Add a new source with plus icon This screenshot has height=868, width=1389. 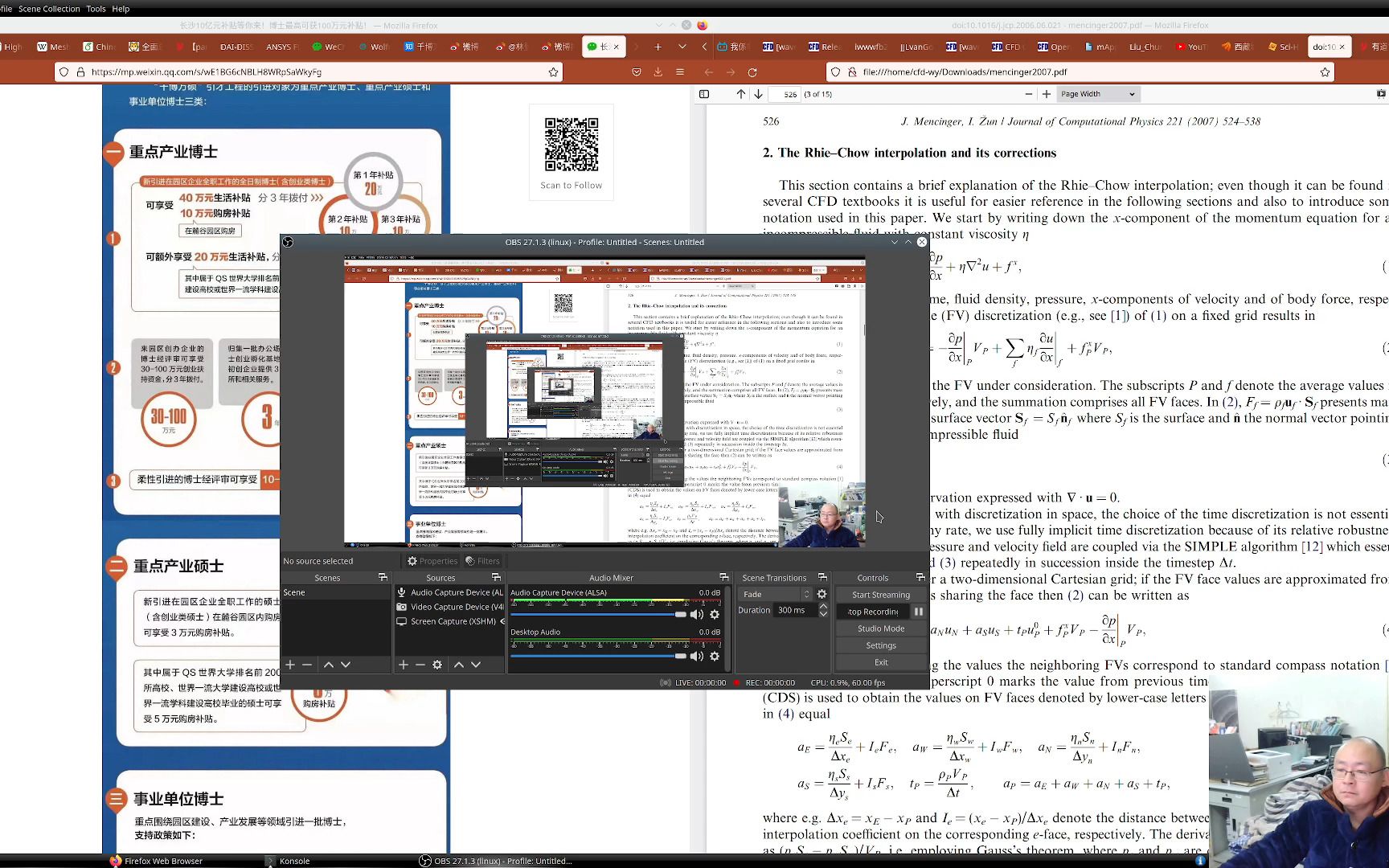point(404,665)
